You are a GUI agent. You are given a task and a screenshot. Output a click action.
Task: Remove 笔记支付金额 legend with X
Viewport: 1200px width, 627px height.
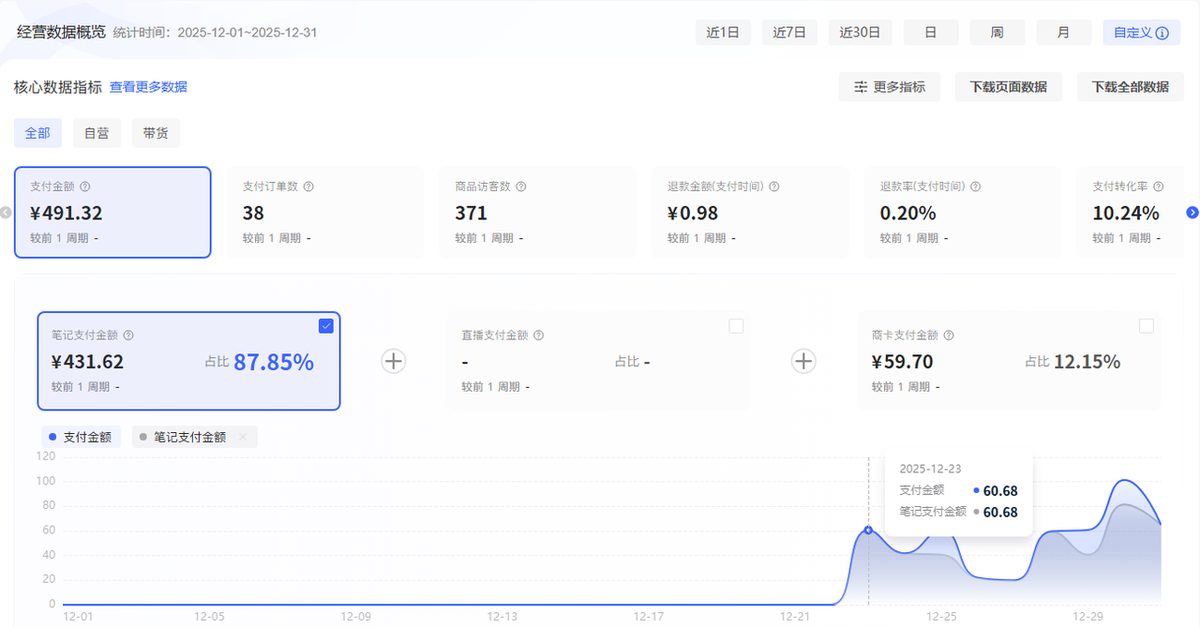click(242, 437)
